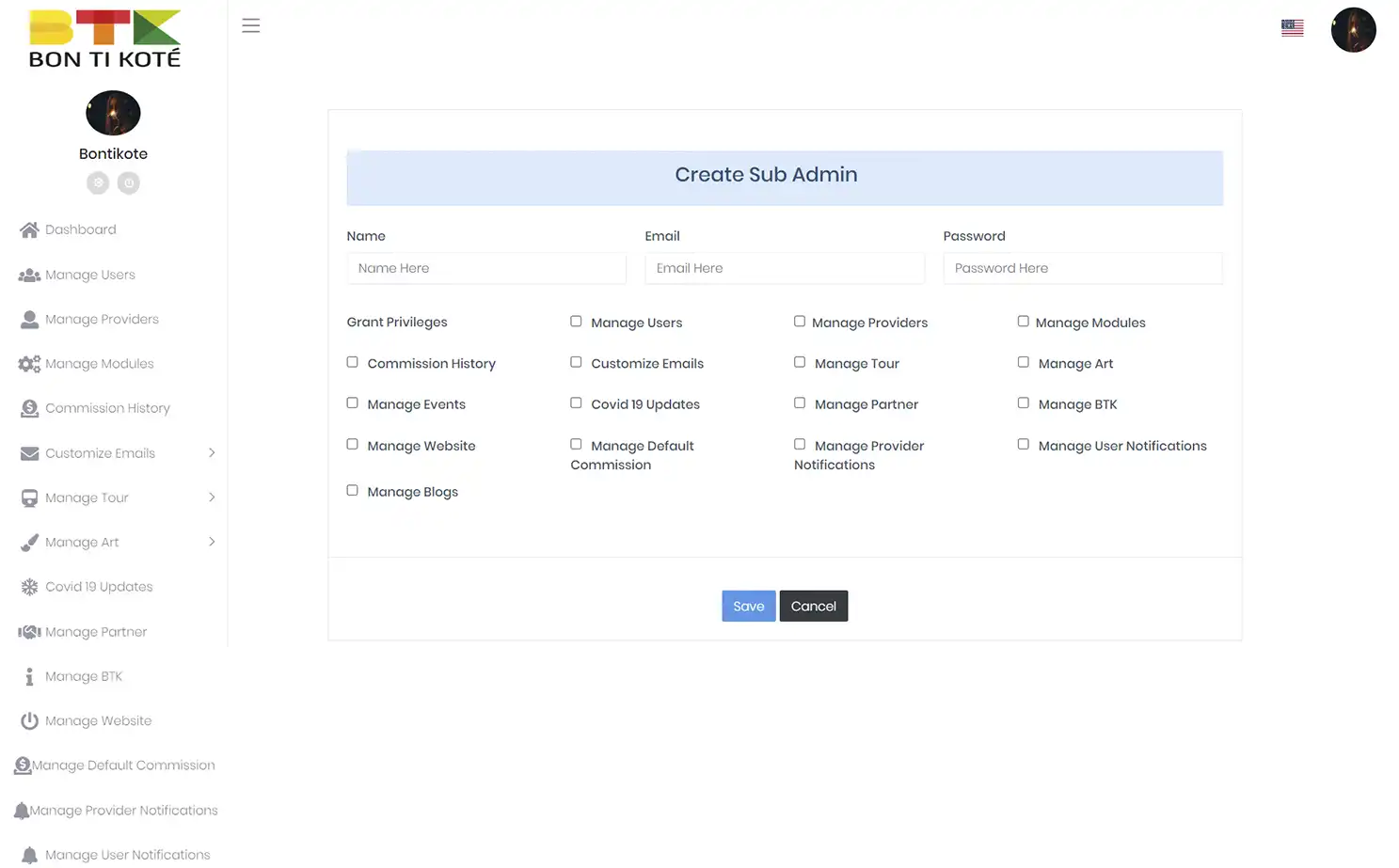
Task: Enable the Manage Users privilege
Action: 576,321
